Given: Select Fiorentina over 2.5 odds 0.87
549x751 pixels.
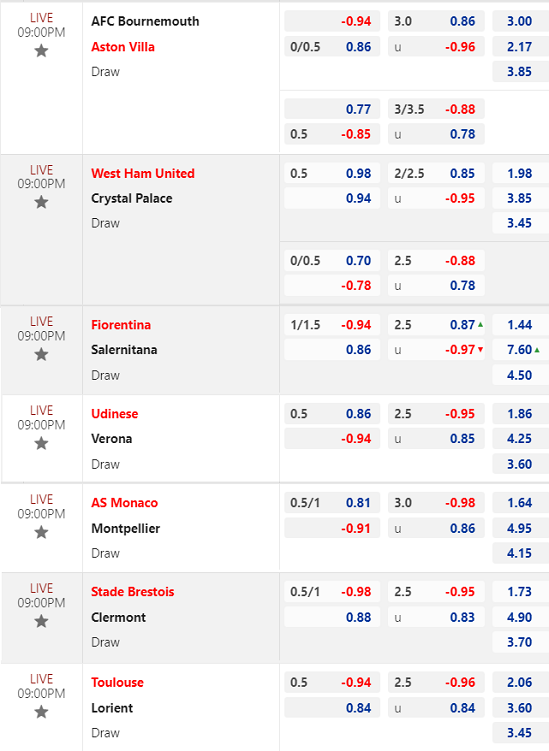Looking at the screenshot, I should pos(436,325).
